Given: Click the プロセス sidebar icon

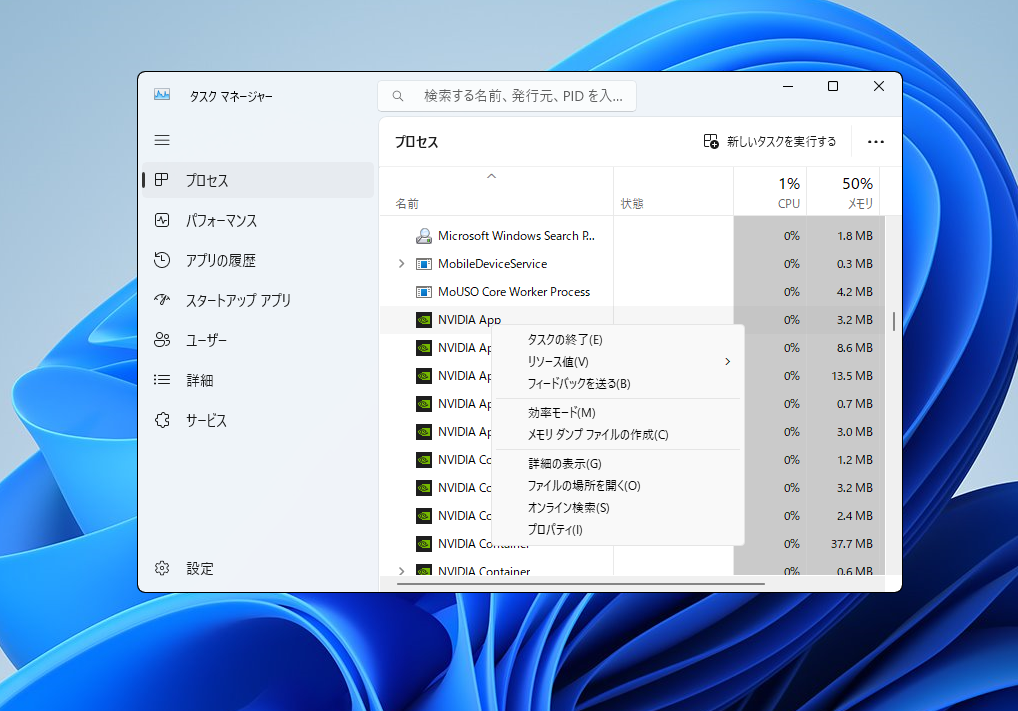Looking at the screenshot, I should click(162, 180).
